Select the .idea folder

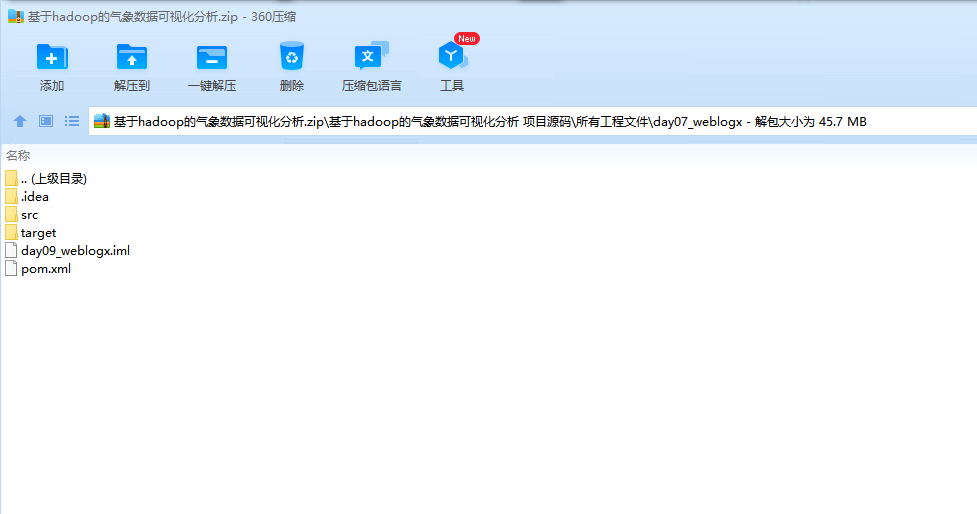[27, 197]
